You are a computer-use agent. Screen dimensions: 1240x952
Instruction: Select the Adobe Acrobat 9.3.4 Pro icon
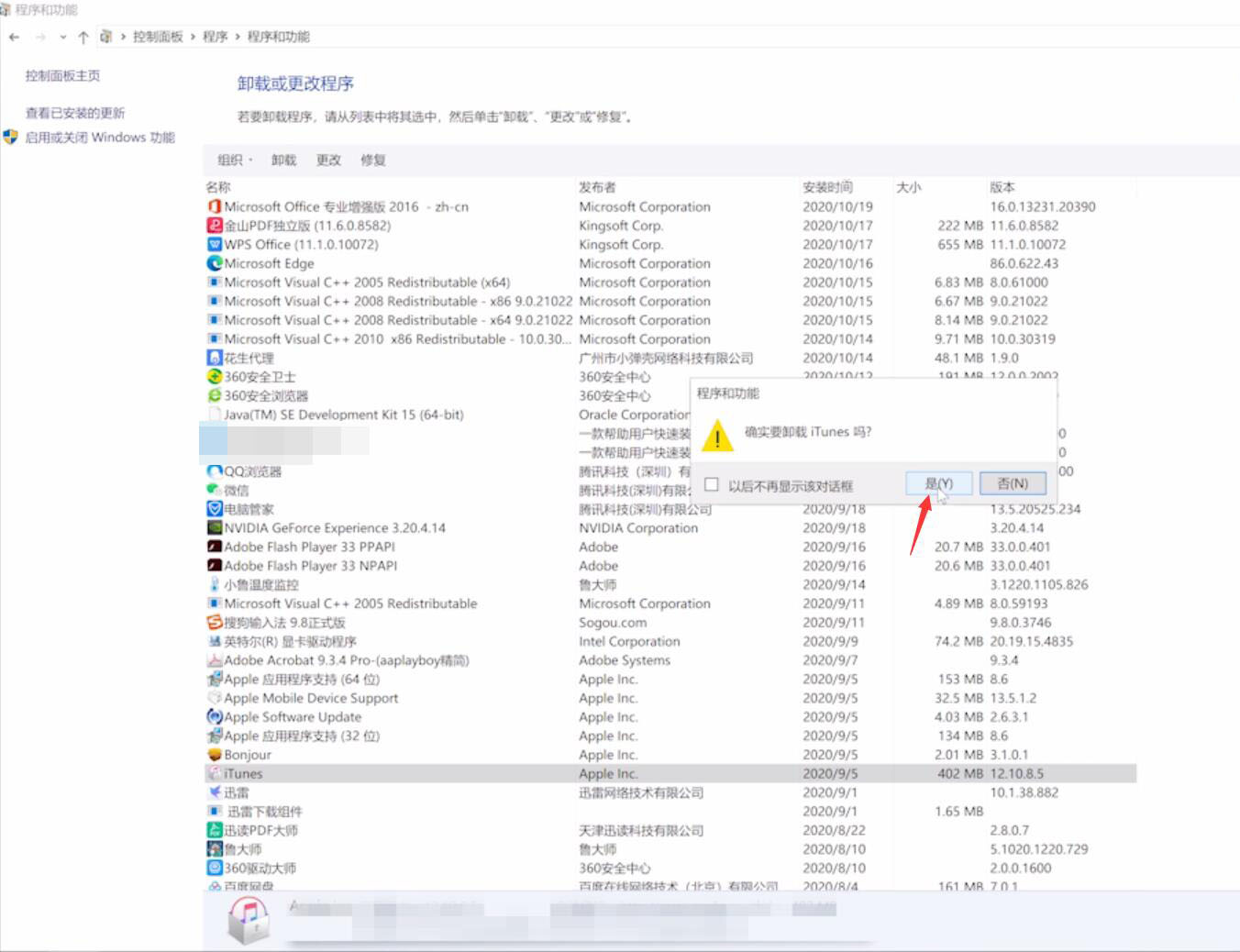[x=215, y=660]
